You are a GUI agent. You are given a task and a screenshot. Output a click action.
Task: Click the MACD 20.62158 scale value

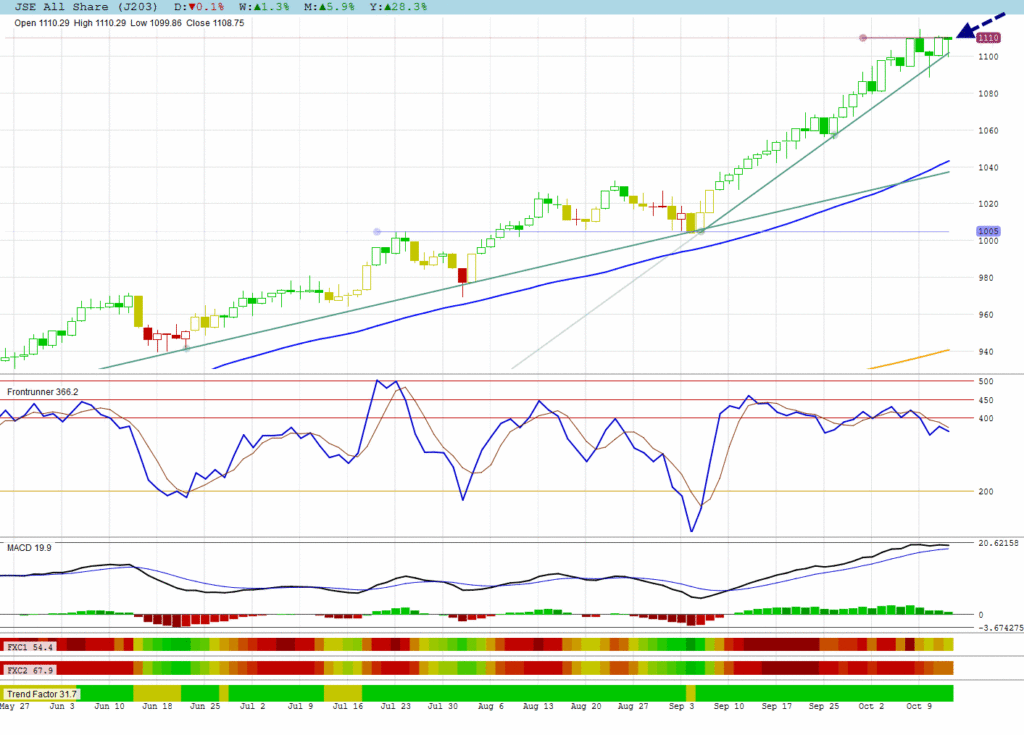pos(996,543)
